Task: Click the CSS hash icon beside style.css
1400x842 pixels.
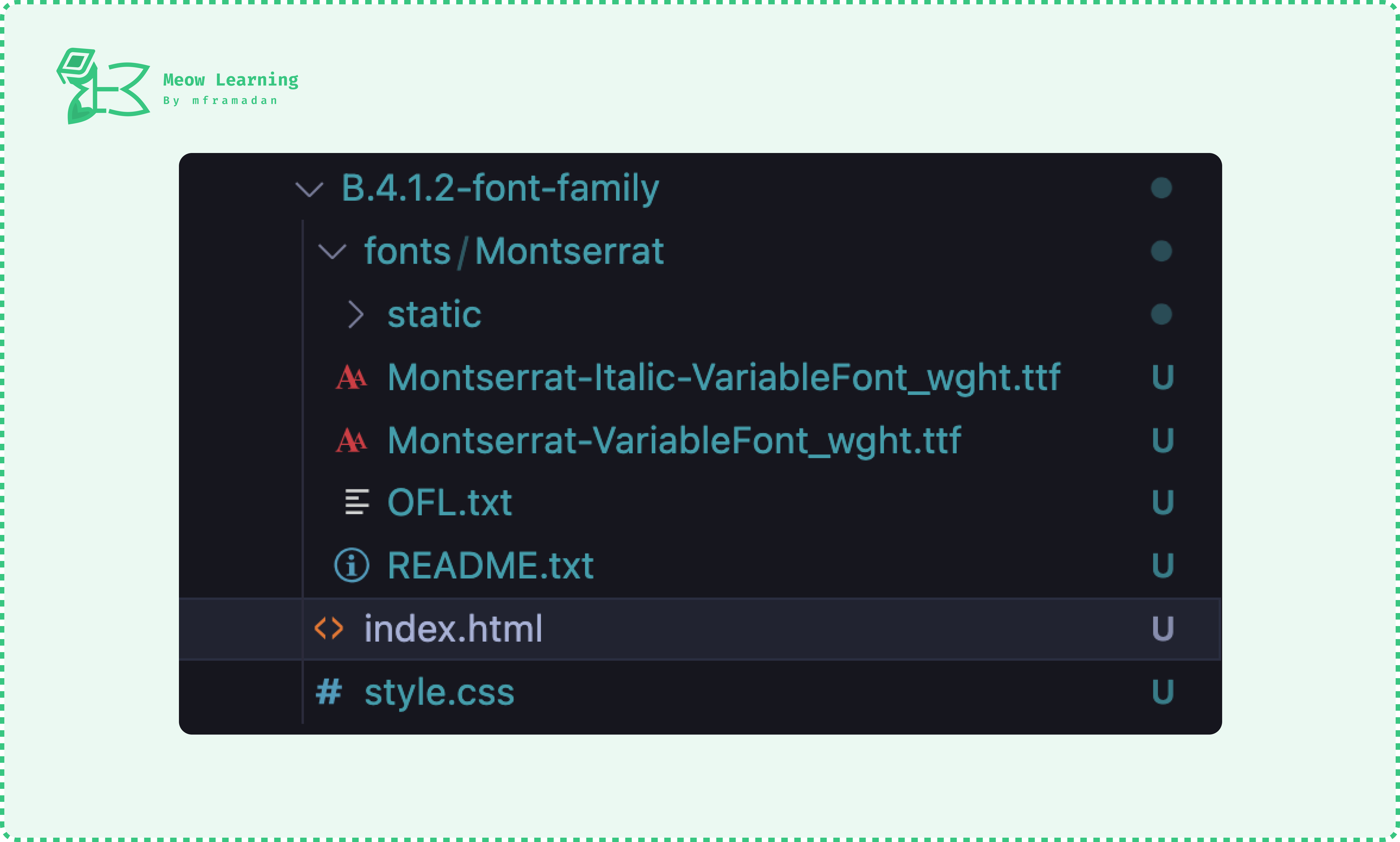Action: (x=329, y=692)
